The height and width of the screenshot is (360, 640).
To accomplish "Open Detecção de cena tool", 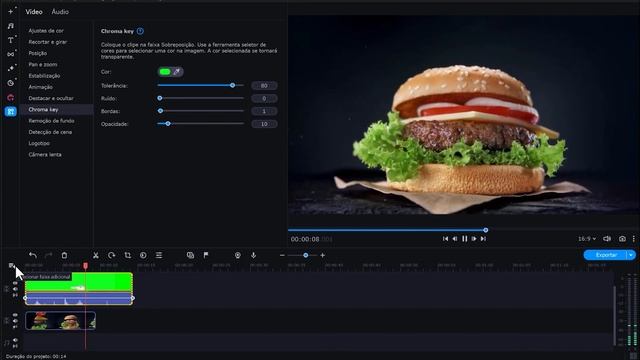I will tap(50, 132).
